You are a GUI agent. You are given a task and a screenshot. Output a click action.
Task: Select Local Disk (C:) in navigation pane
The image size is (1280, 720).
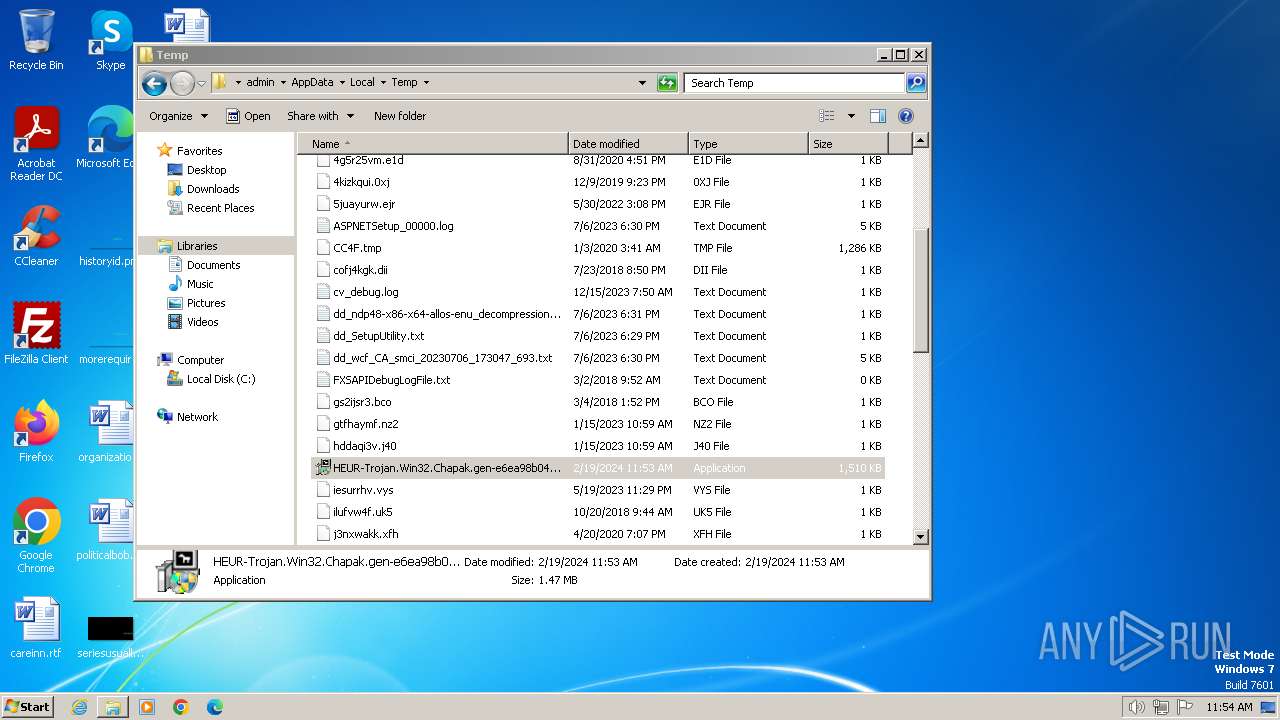(220, 379)
